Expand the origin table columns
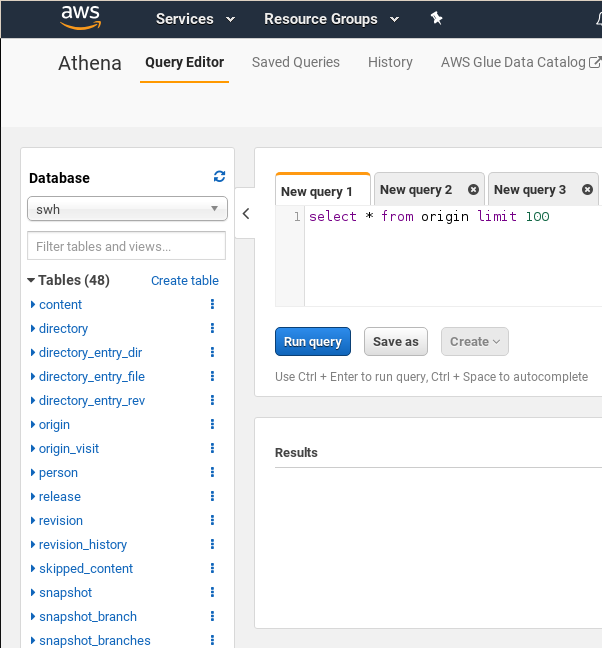 [33, 424]
